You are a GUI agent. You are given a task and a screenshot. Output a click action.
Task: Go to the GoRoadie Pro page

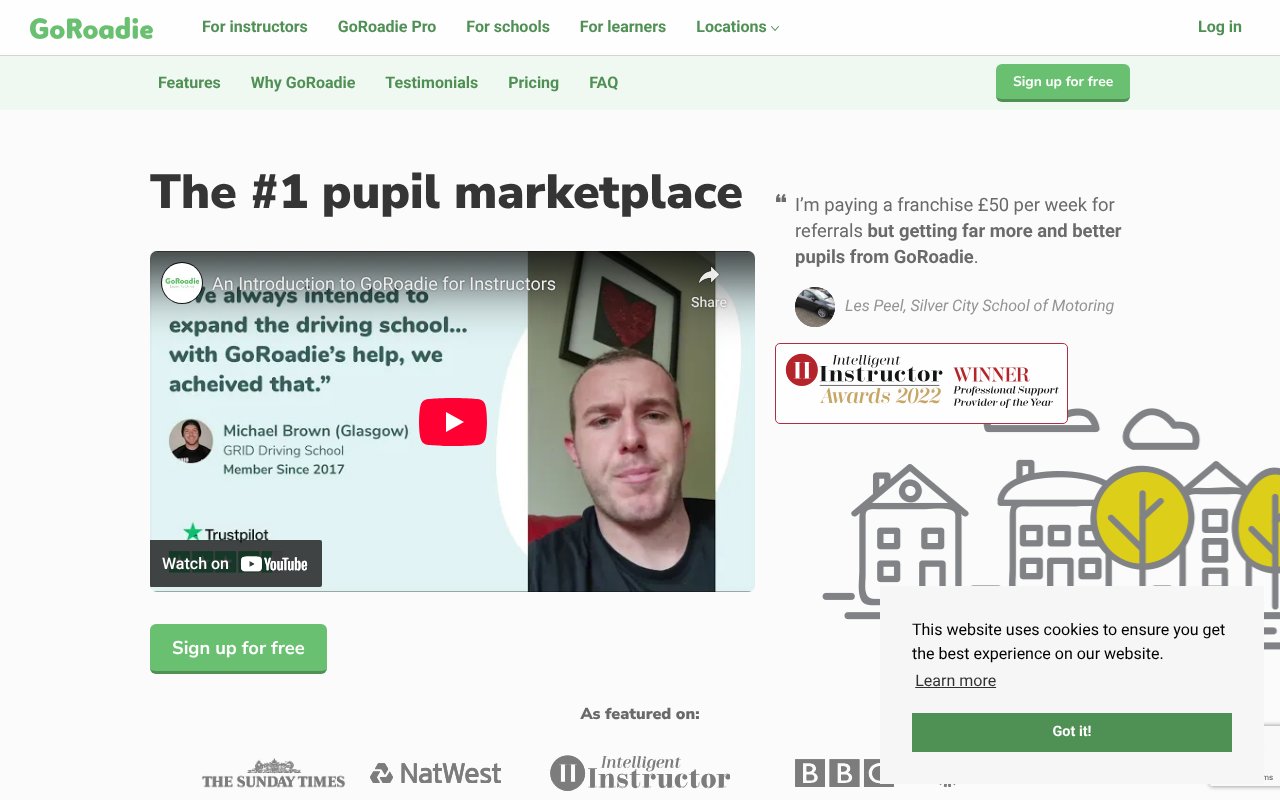pyautogui.click(x=387, y=27)
